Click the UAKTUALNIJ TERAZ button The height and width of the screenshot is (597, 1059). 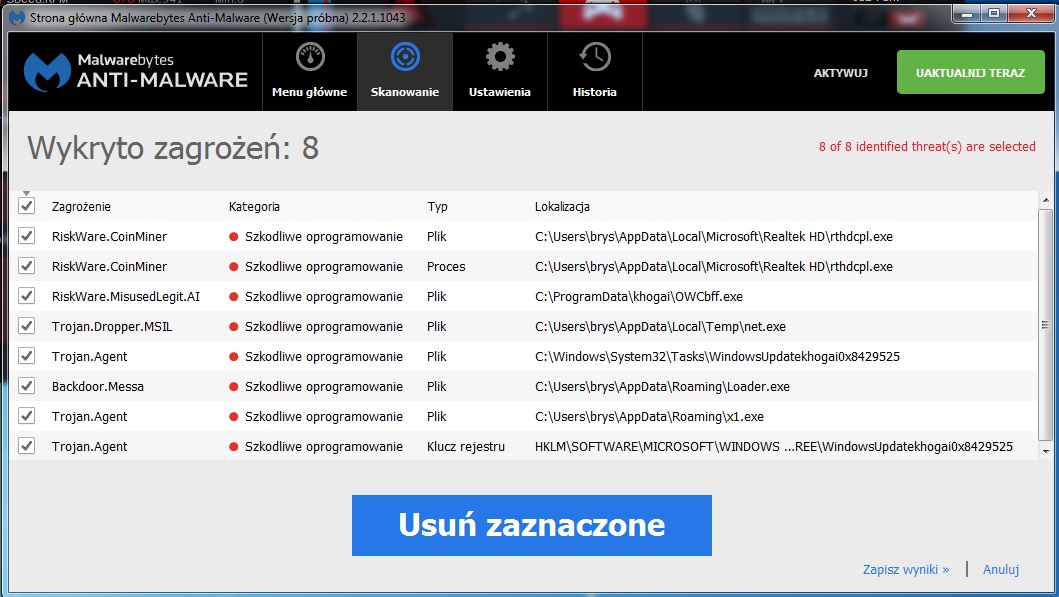pyautogui.click(x=971, y=72)
